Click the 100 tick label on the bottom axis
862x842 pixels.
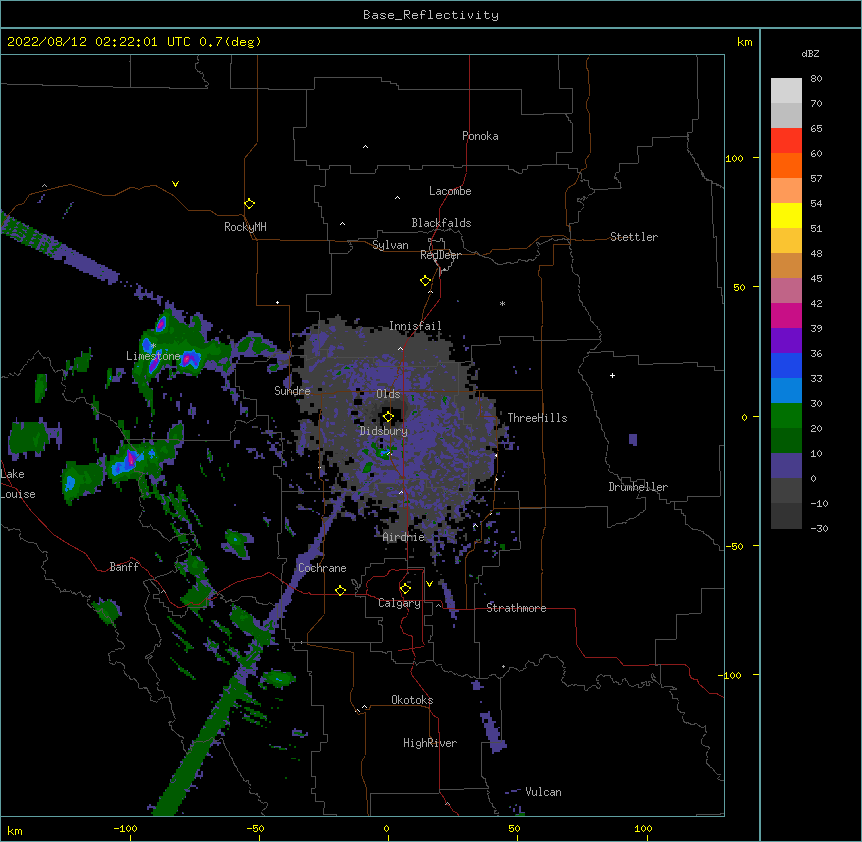(643, 828)
